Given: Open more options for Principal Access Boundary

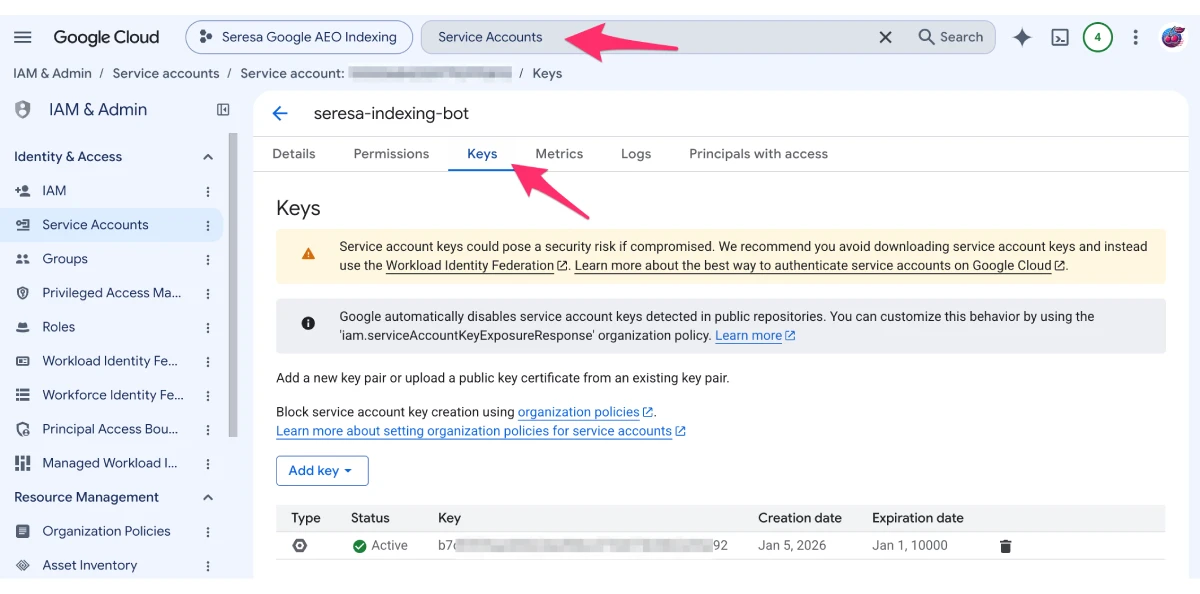Looking at the screenshot, I should point(208,429).
